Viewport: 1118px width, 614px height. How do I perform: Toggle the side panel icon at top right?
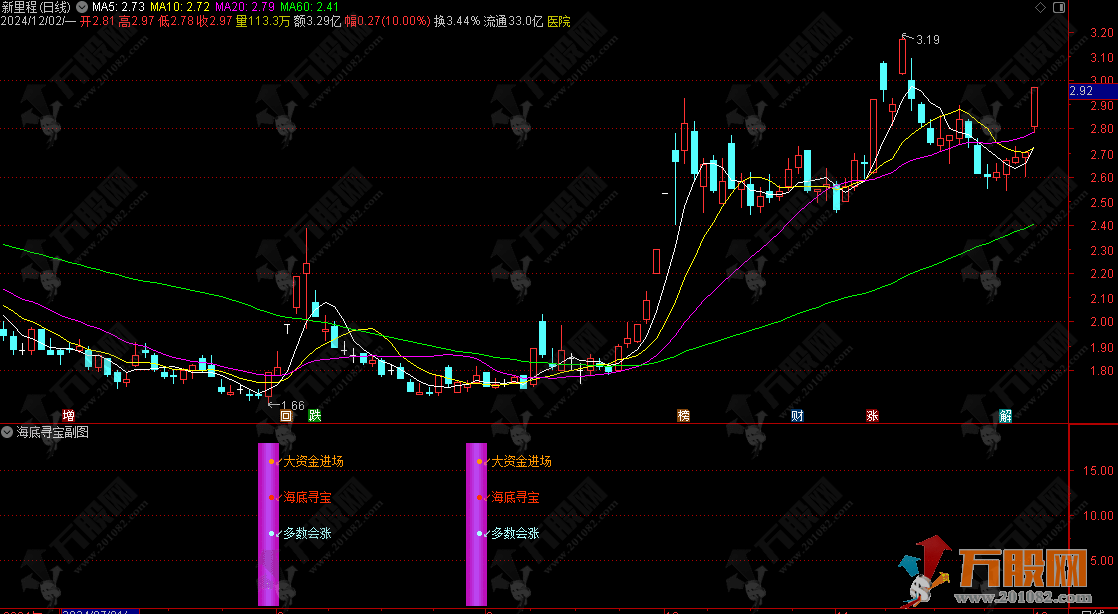[1059, 7]
